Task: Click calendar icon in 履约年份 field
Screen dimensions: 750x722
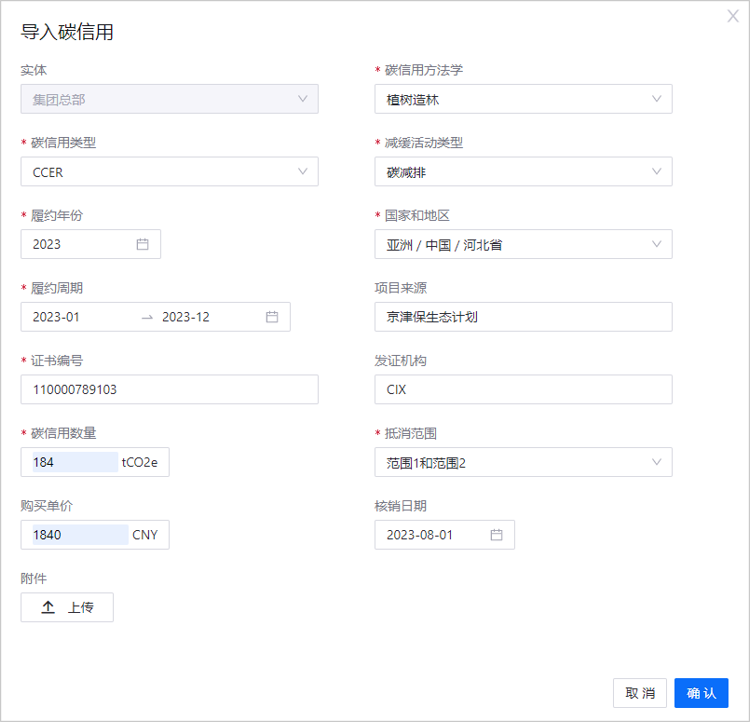Action: pyautogui.click(x=143, y=244)
